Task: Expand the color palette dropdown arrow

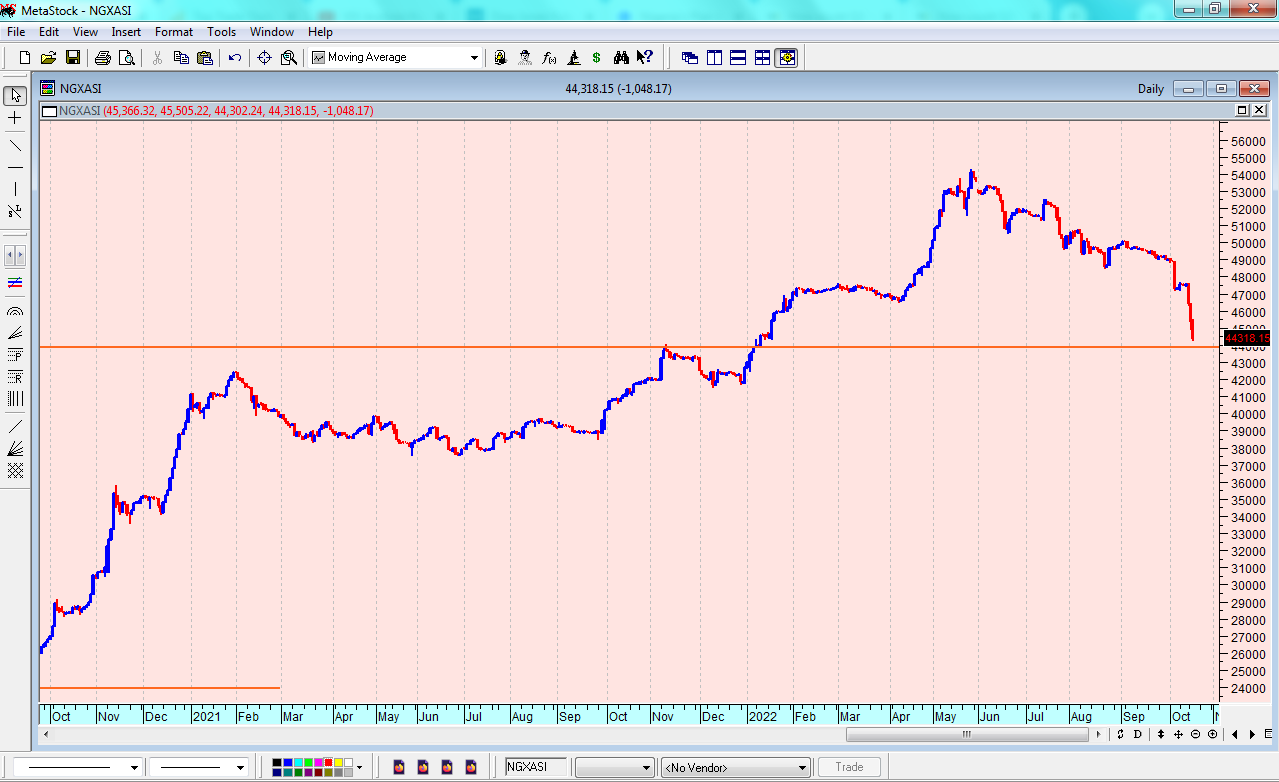Action: (359, 767)
